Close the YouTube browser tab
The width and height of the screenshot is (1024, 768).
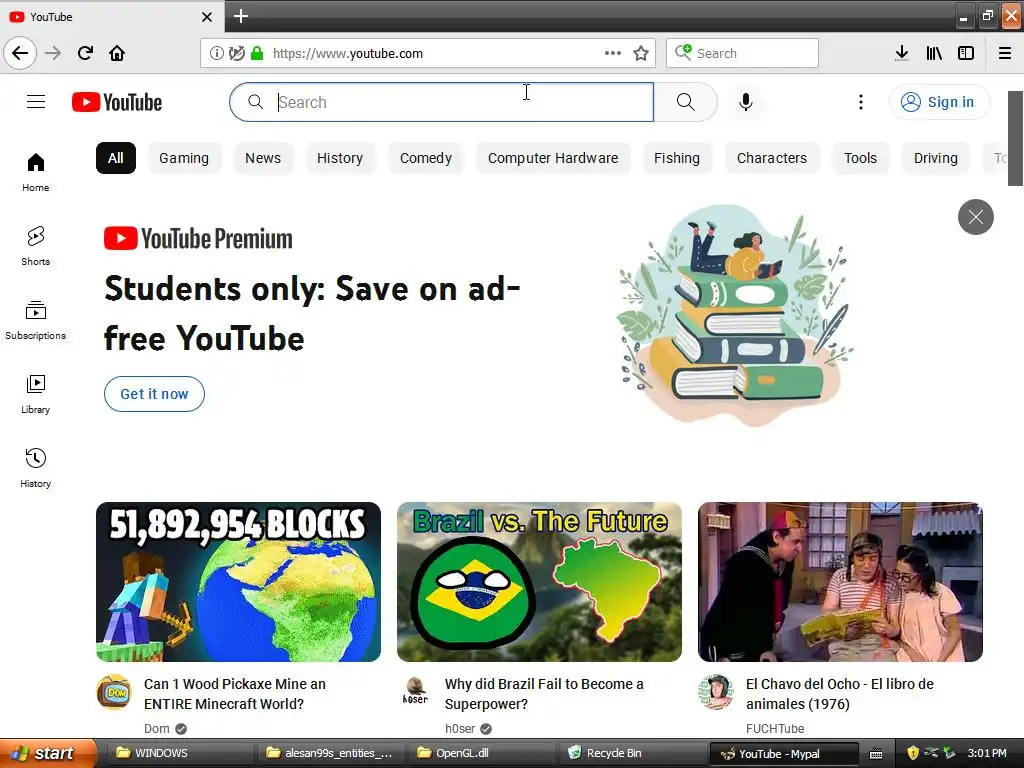point(206,17)
